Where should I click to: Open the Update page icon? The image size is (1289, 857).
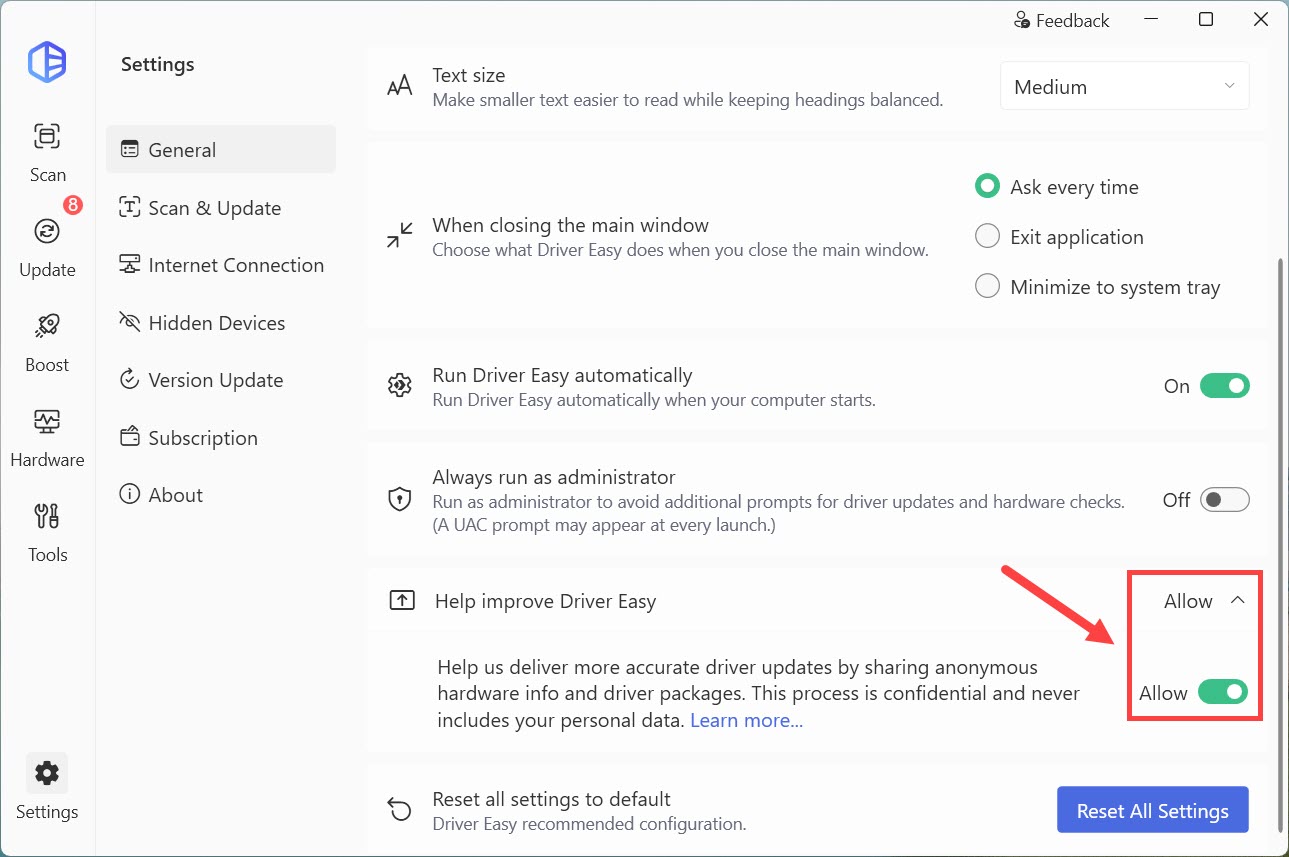[47, 231]
